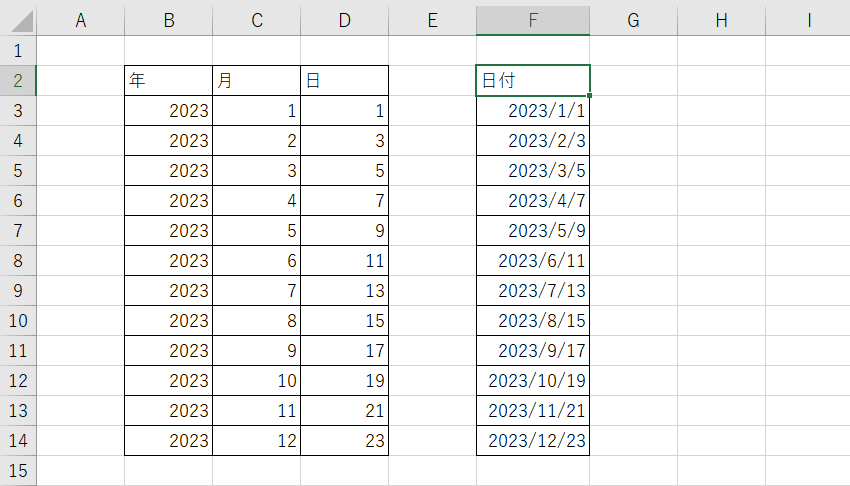The height and width of the screenshot is (486, 850).
Task: Click the 年 header cell
Action: pyautogui.click(x=168, y=81)
